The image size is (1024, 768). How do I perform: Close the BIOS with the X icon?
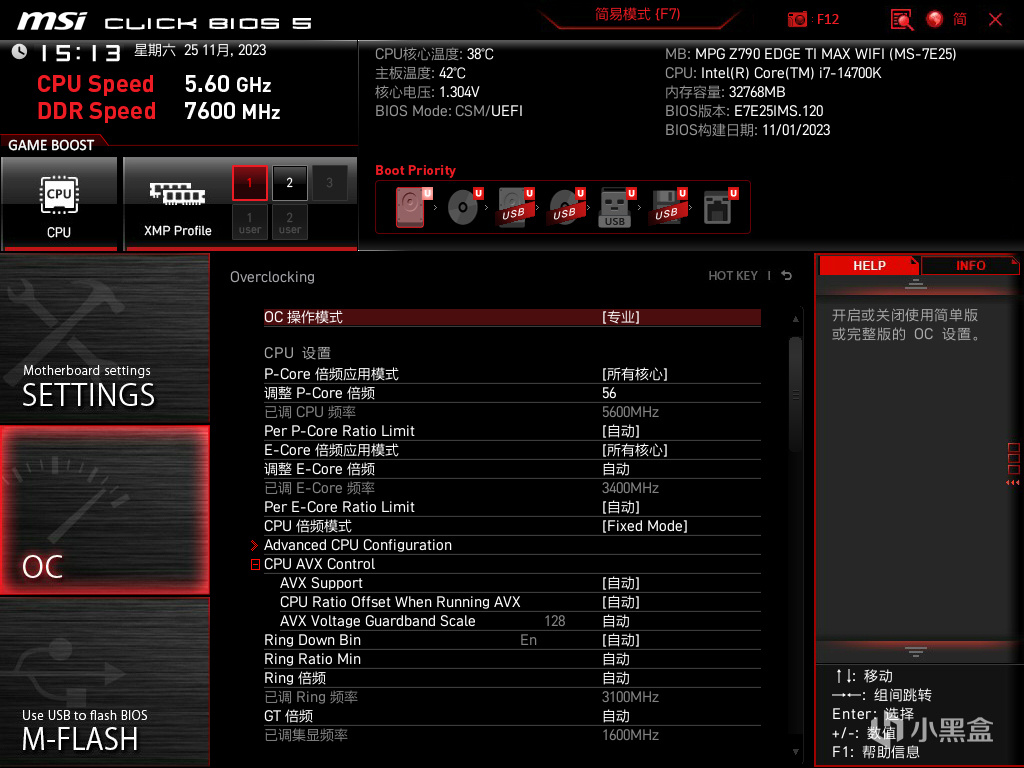[x=995, y=19]
